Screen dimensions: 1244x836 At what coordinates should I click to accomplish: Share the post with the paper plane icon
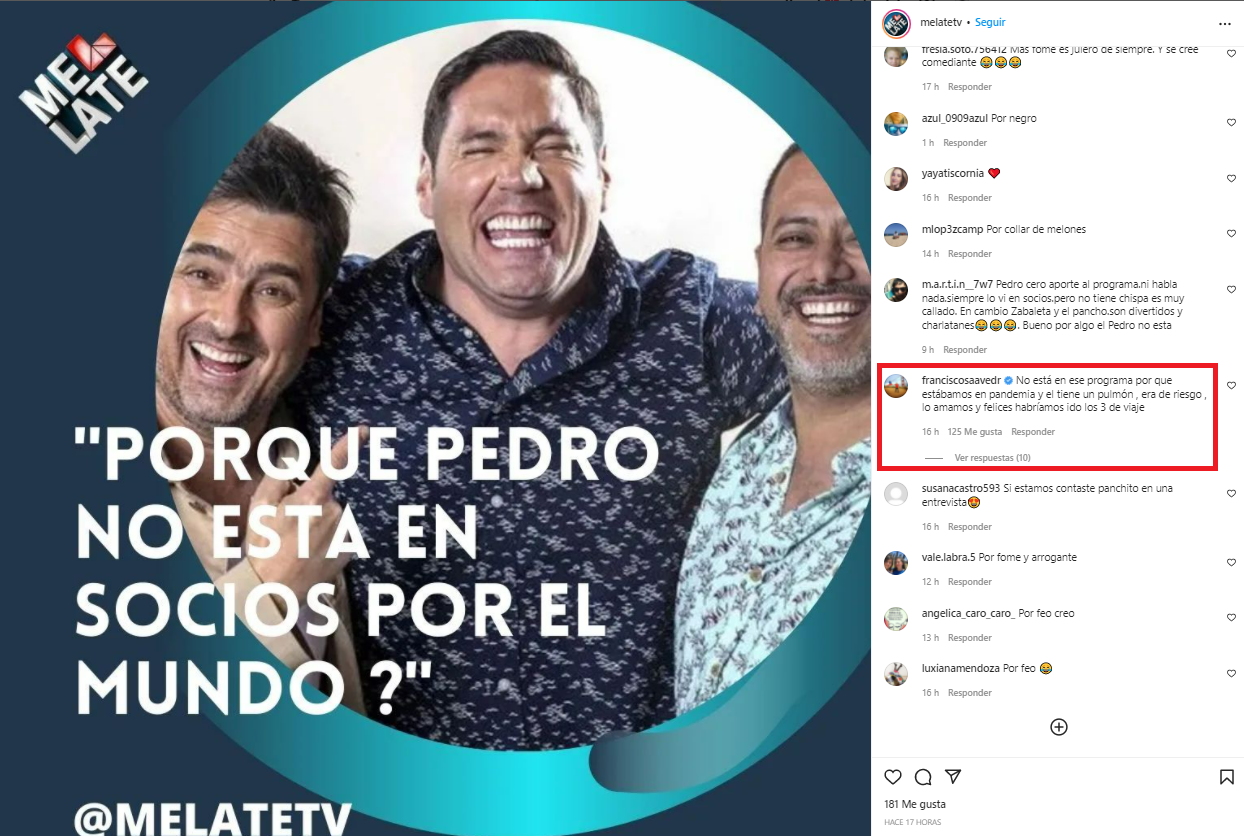click(x=953, y=777)
